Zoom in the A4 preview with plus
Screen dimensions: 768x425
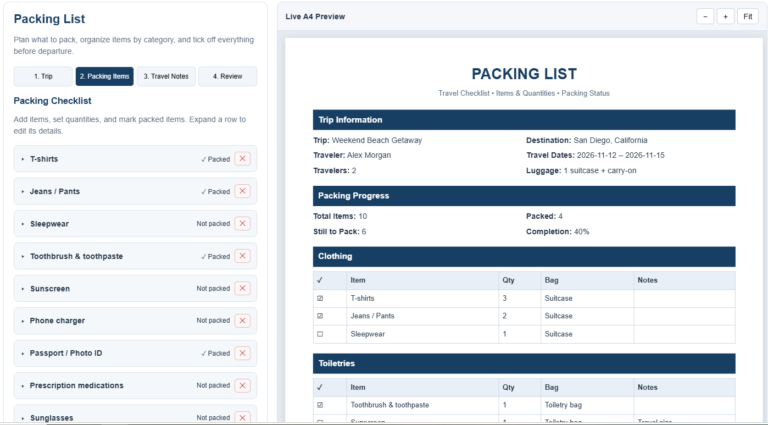tap(725, 16)
